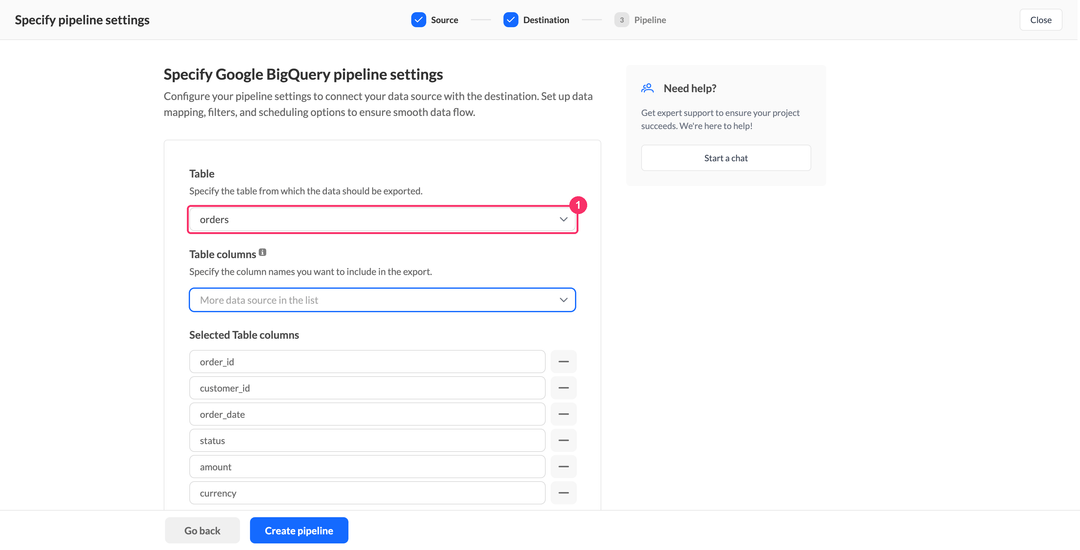
Task: Go to the Source step label
Action: tap(444, 20)
